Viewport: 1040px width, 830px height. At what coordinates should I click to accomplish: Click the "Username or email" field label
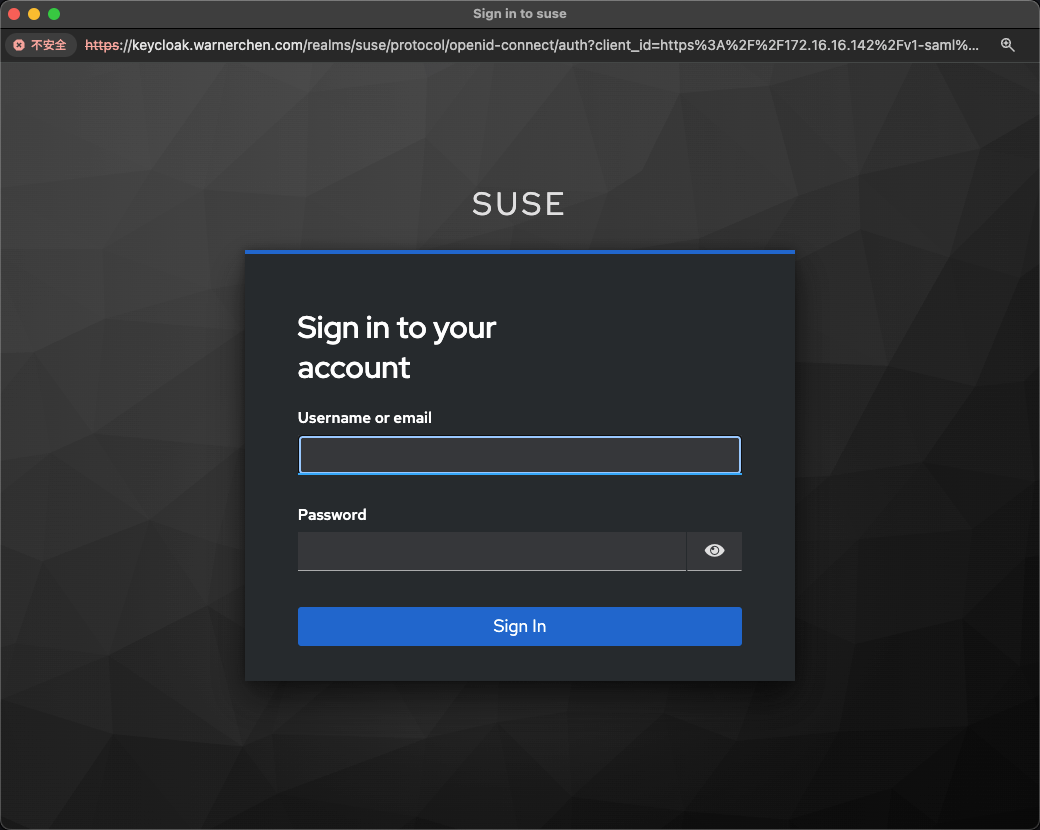pos(364,418)
